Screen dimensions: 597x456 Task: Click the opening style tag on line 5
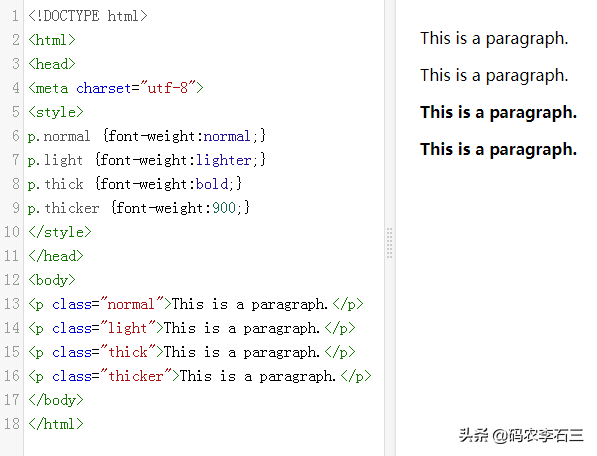[56, 112]
